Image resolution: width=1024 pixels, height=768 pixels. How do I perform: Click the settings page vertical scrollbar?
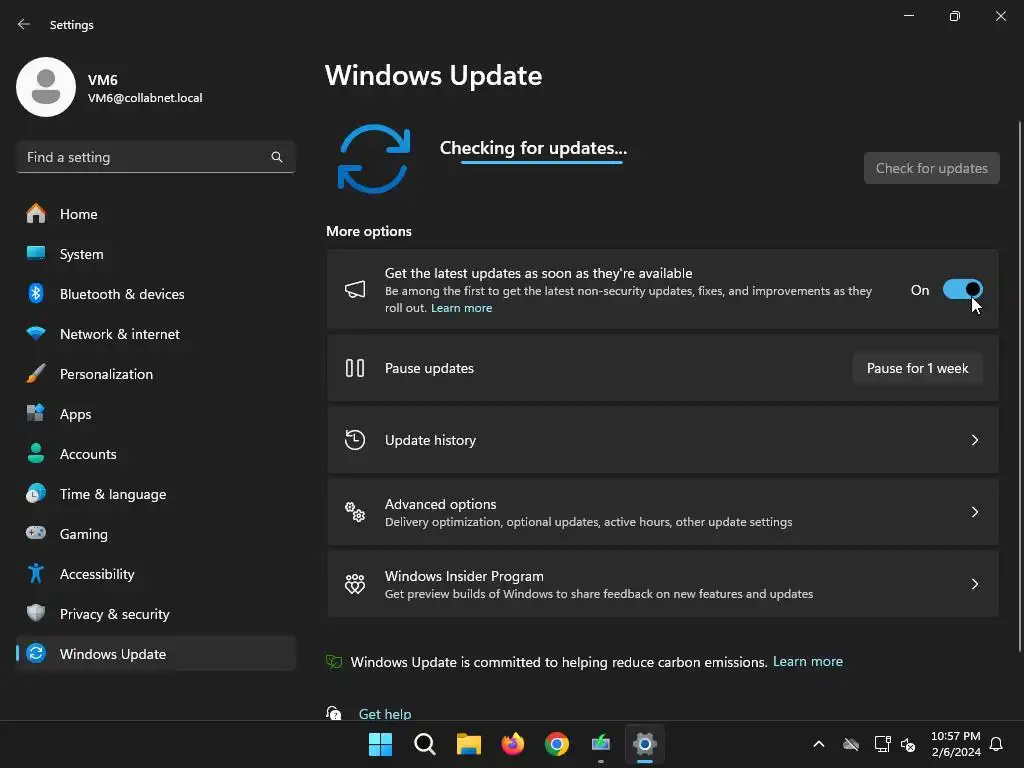coord(1019,386)
